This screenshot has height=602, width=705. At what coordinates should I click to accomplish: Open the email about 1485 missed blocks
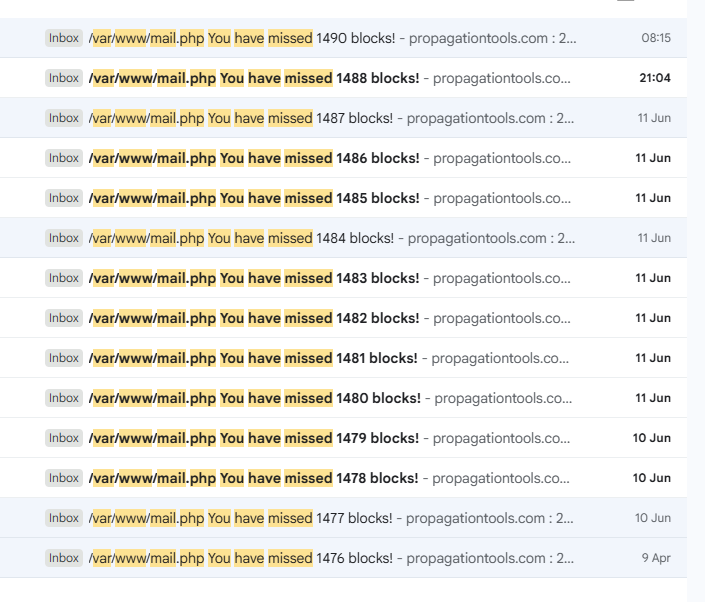point(343,198)
